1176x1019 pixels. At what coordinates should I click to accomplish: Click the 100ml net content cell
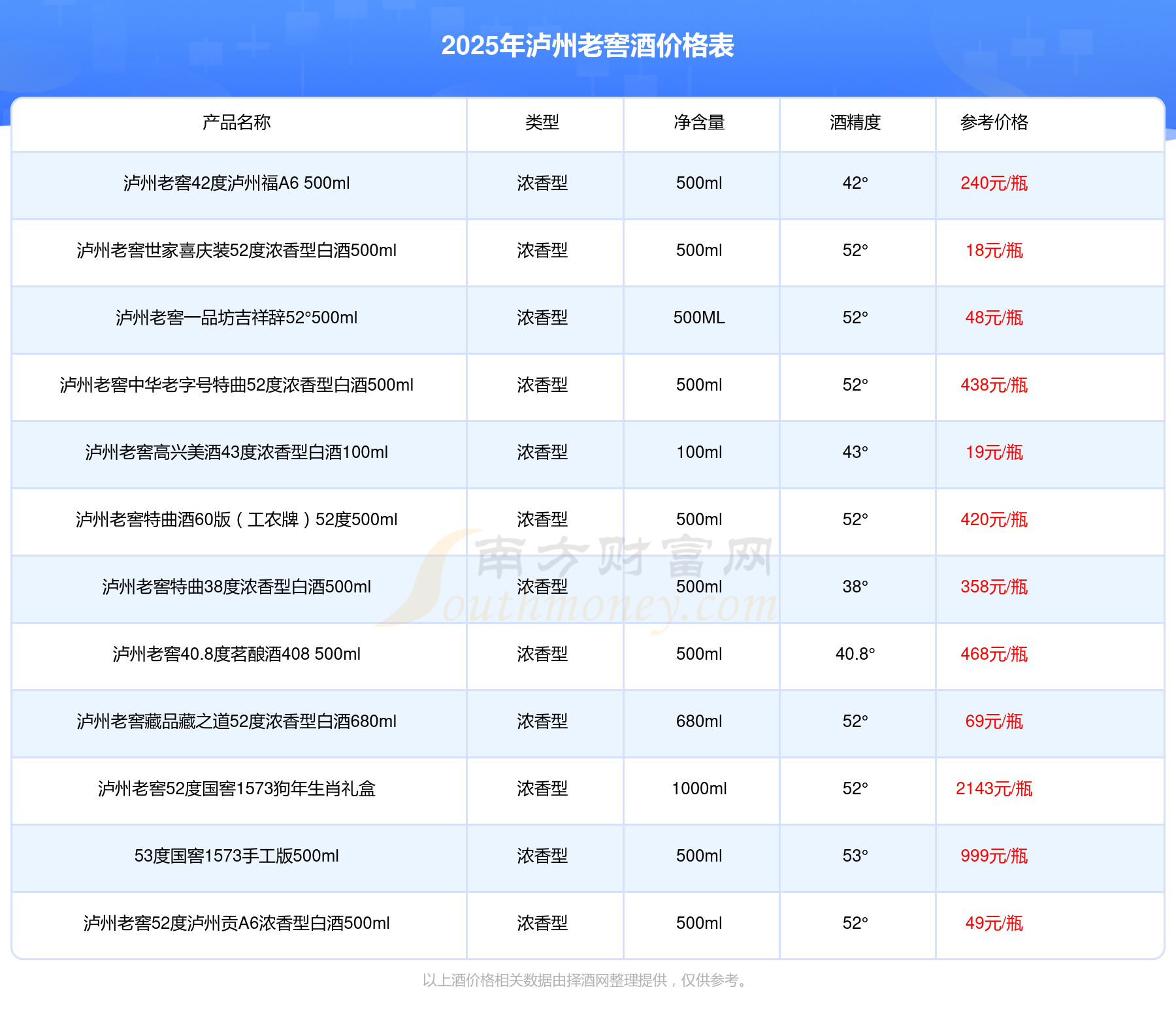699,452
